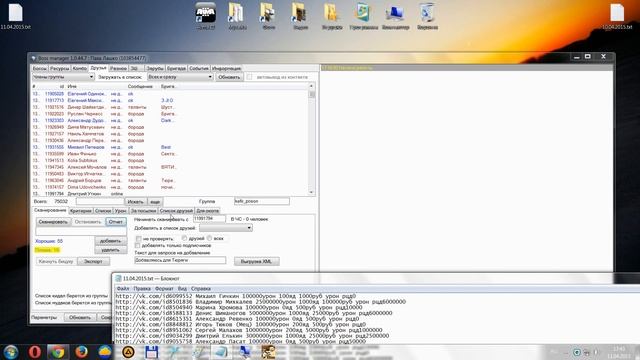The height and width of the screenshot is (360, 640).
Task: Click the Отчет button
Action: [x=116, y=222]
